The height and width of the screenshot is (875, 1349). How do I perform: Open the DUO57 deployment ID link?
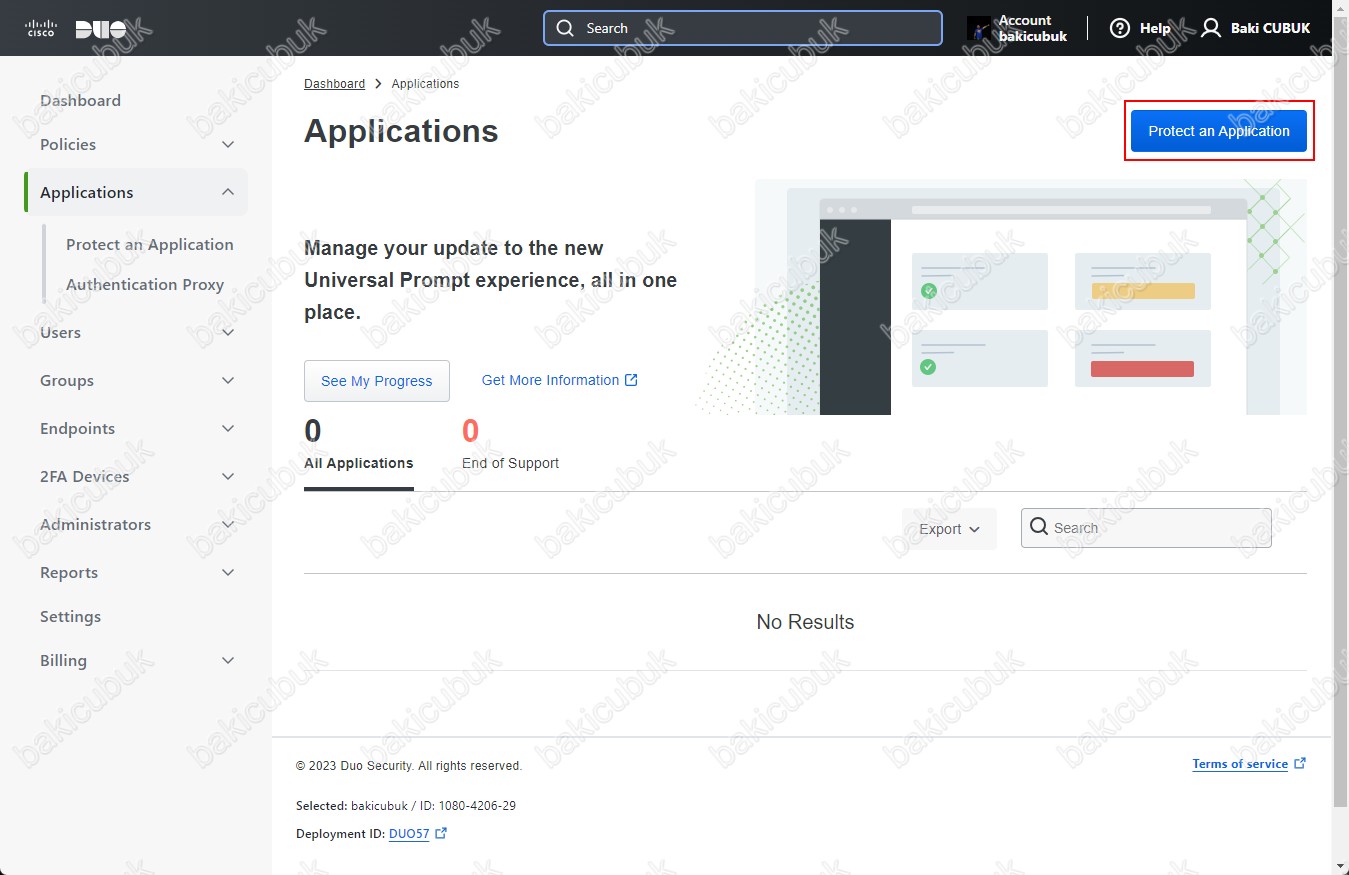coord(409,833)
